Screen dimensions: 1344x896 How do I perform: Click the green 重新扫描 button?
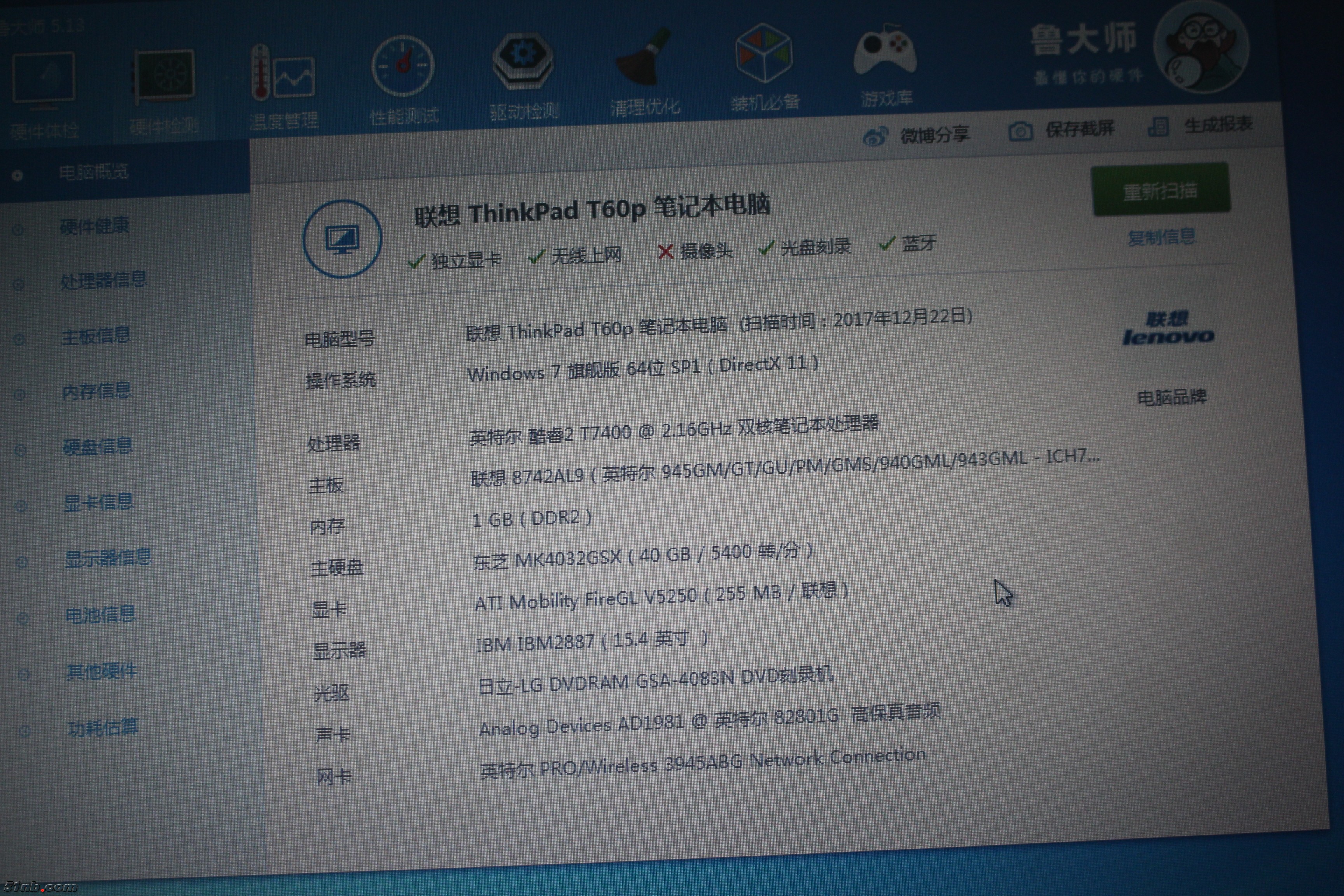[x=1160, y=190]
